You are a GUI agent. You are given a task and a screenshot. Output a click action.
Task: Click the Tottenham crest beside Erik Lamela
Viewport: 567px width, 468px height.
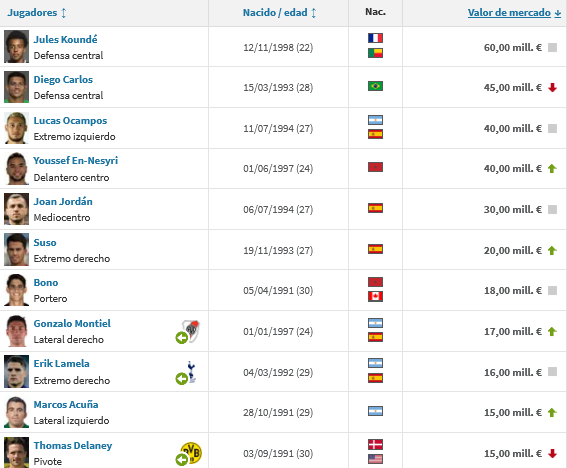(191, 371)
